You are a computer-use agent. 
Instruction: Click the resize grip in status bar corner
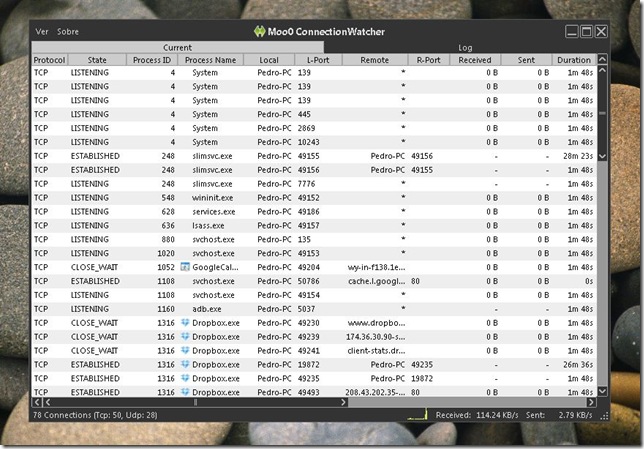pos(604,416)
